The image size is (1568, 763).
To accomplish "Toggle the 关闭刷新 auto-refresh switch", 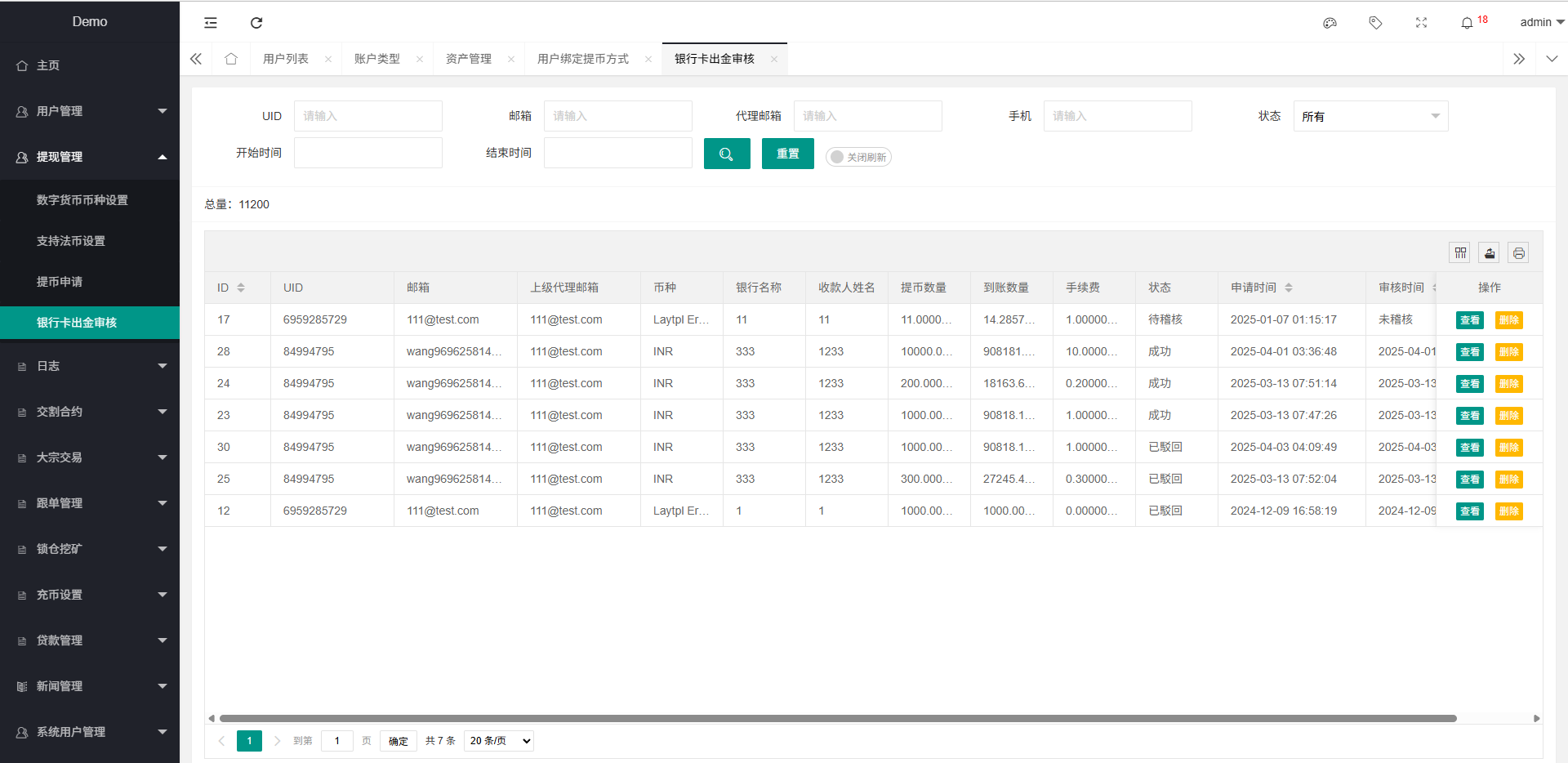I will coord(857,157).
